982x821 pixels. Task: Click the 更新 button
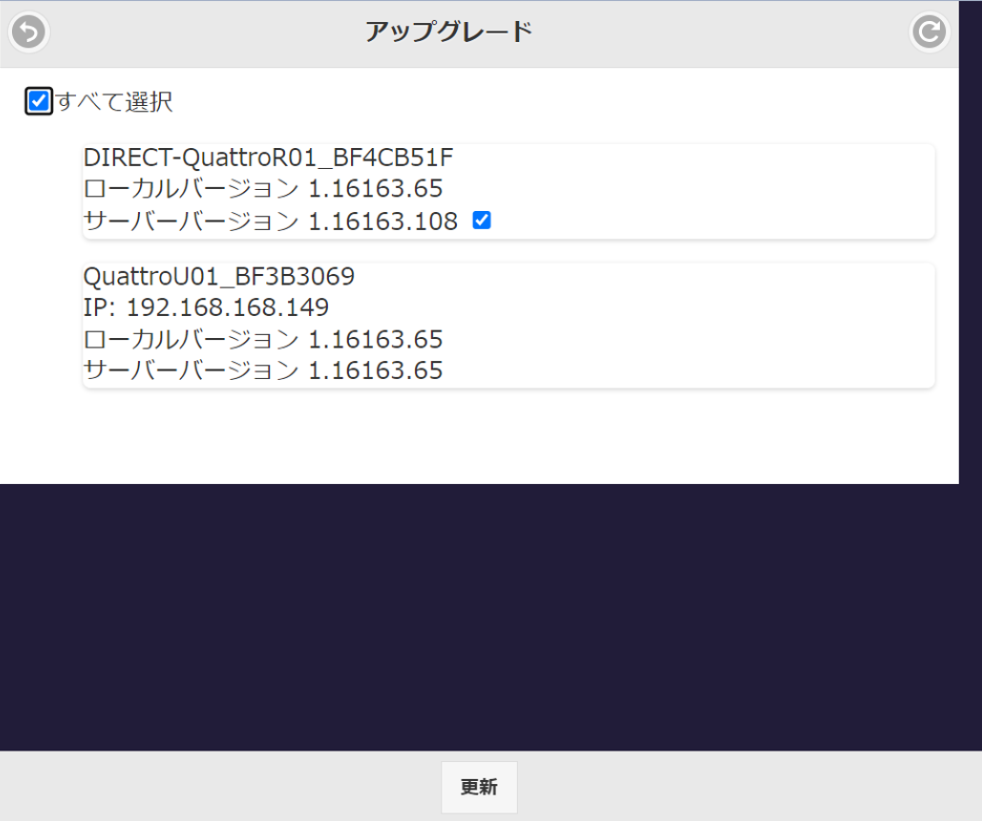[x=479, y=787]
